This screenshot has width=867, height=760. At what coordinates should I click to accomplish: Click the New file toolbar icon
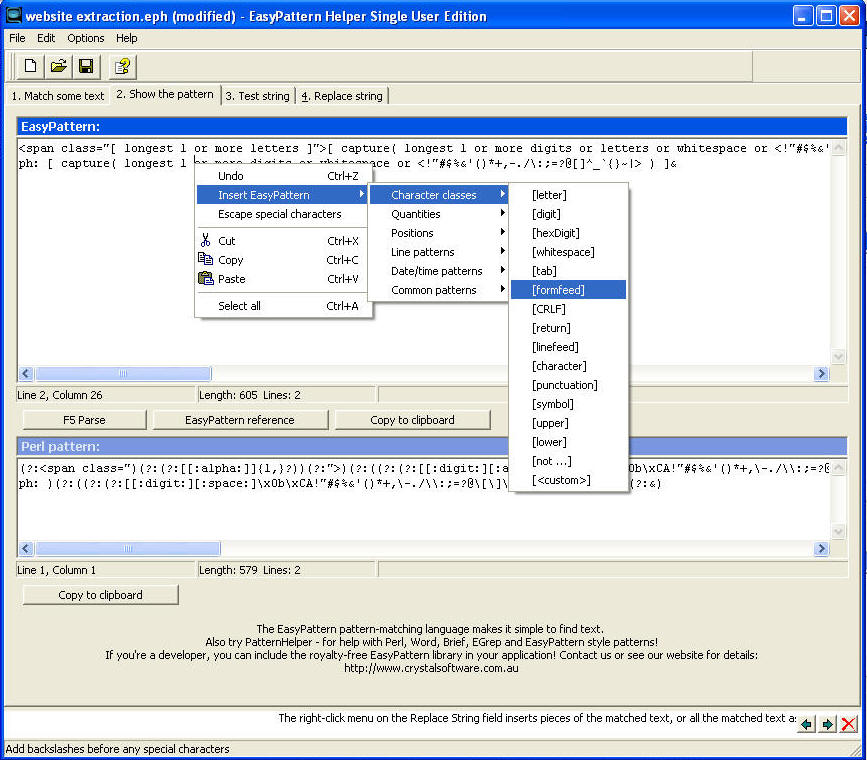pyautogui.click(x=30, y=66)
